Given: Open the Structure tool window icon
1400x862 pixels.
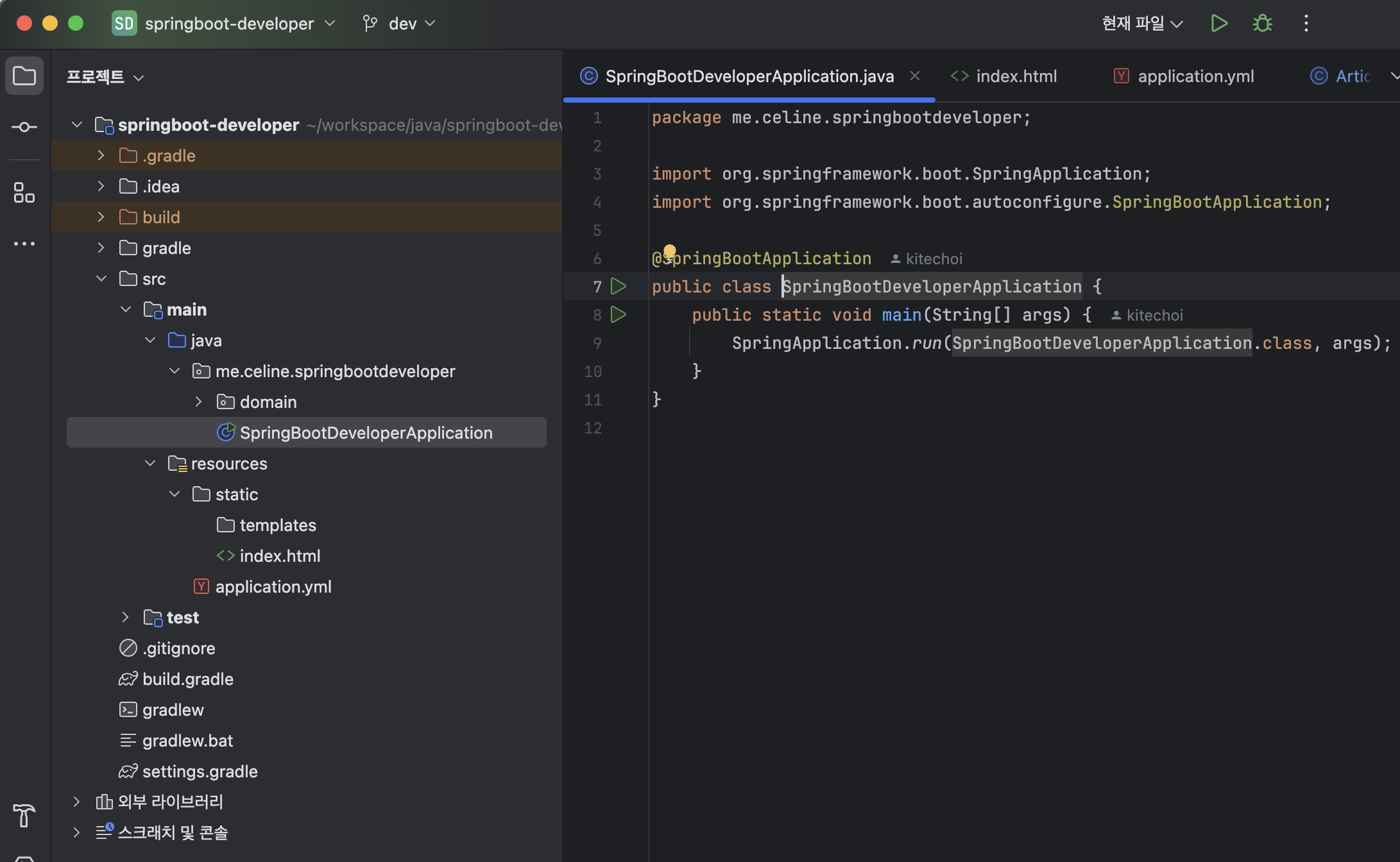Looking at the screenshot, I should point(24,192).
